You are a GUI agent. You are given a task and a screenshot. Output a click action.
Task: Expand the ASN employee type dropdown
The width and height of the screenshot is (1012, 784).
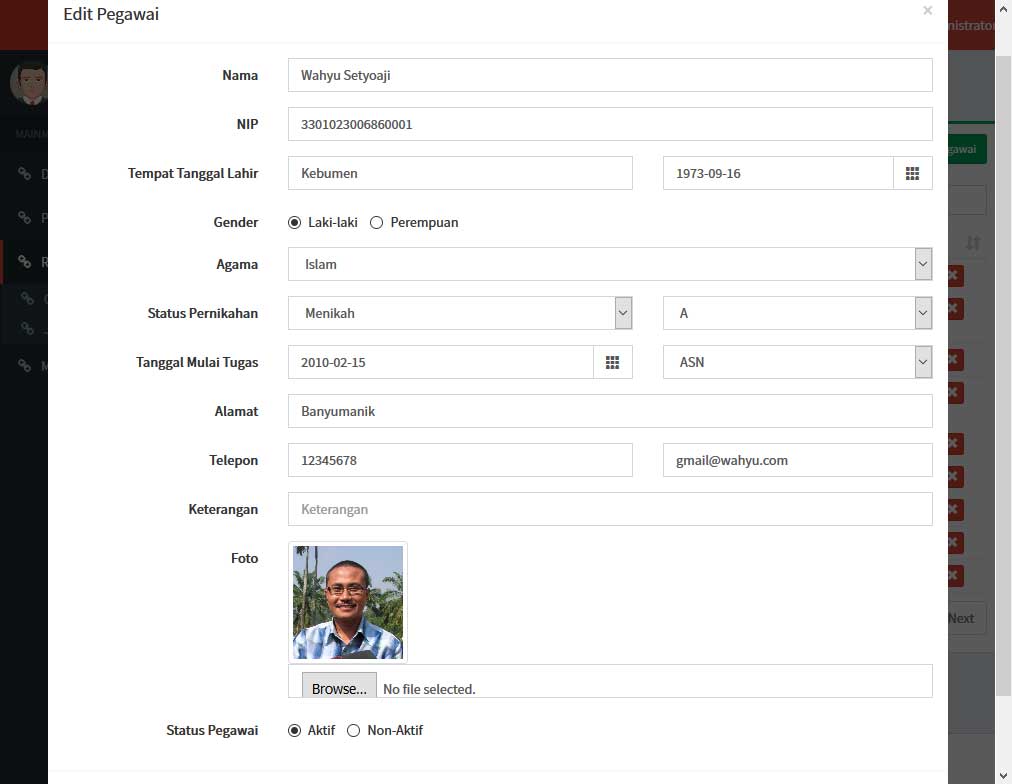pos(922,362)
